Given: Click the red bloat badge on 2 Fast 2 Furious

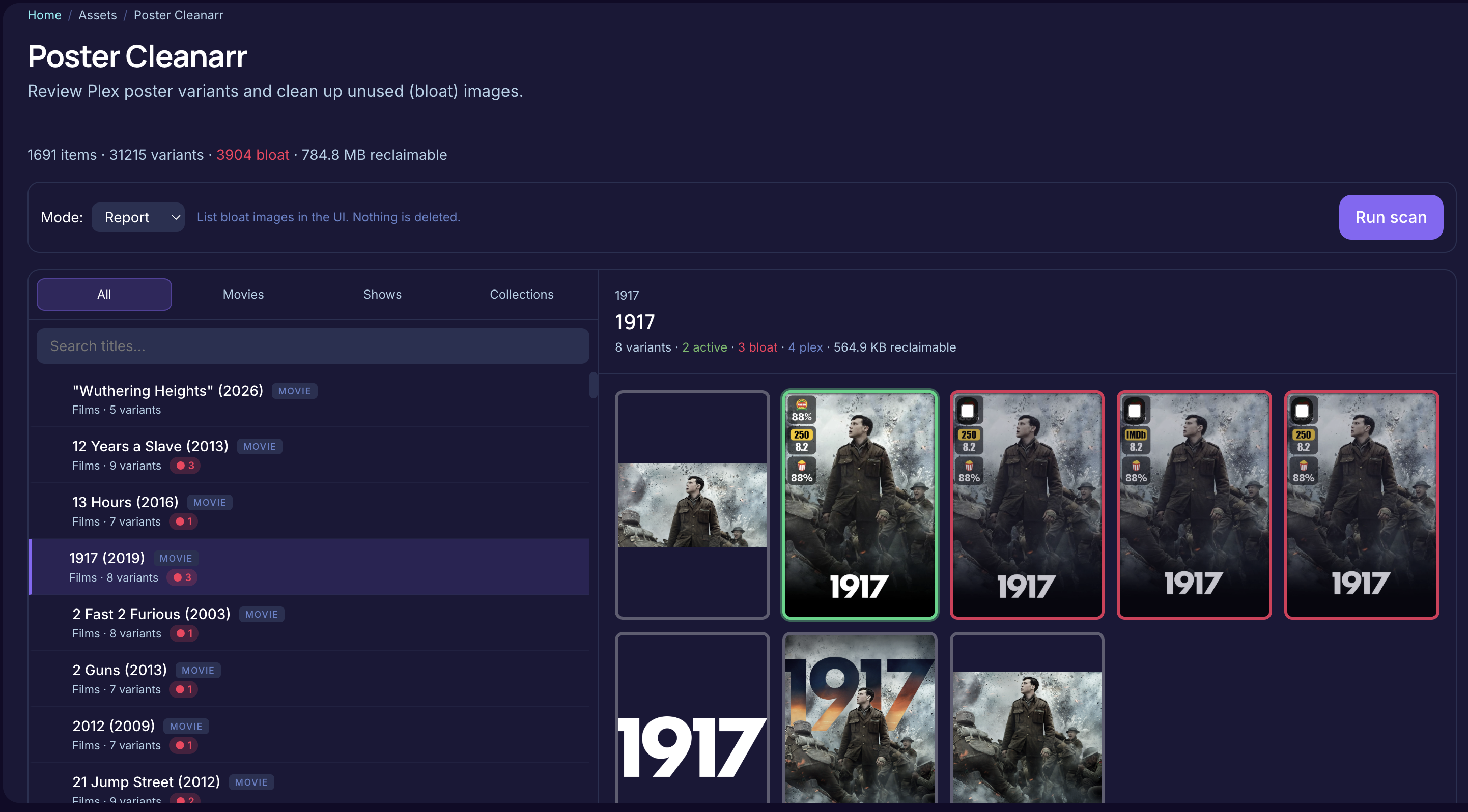Looking at the screenshot, I should coord(184,633).
